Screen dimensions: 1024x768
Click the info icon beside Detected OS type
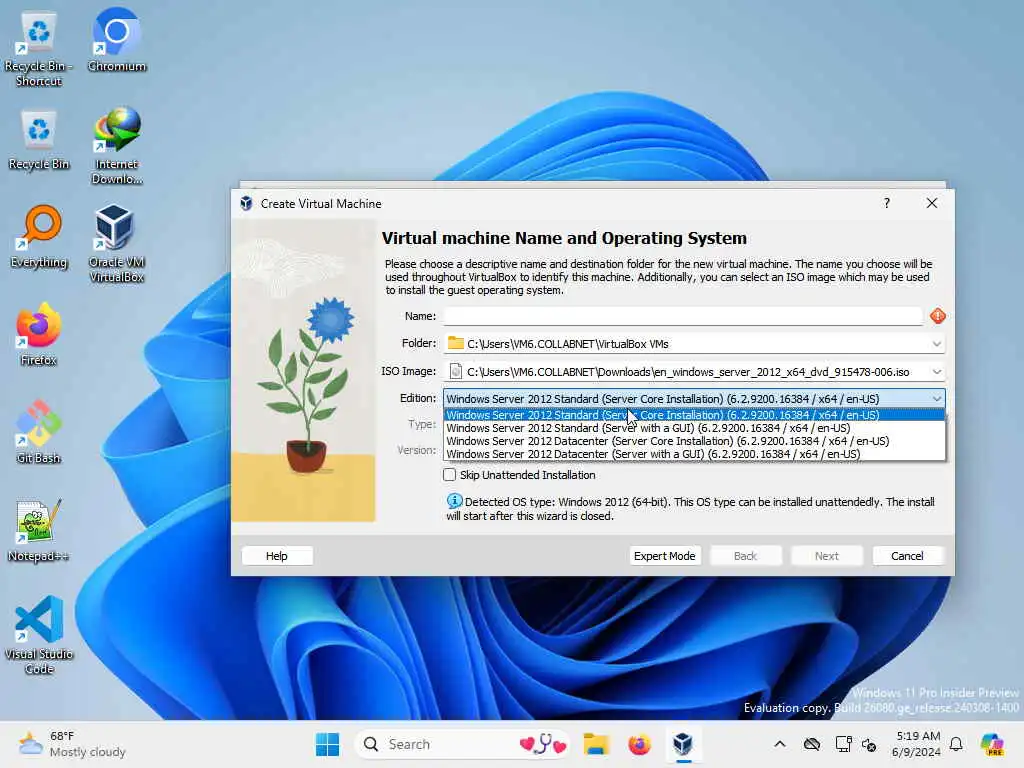pyautogui.click(x=454, y=501)
